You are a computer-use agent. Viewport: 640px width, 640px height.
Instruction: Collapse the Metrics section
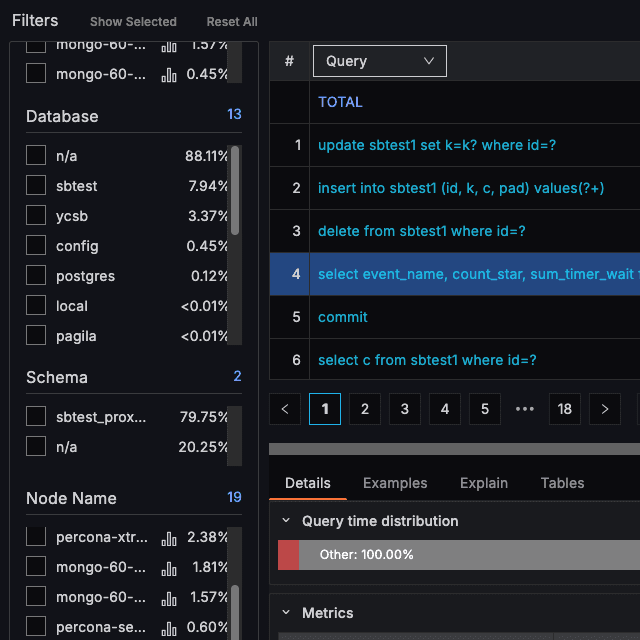(x=287, y=613)
